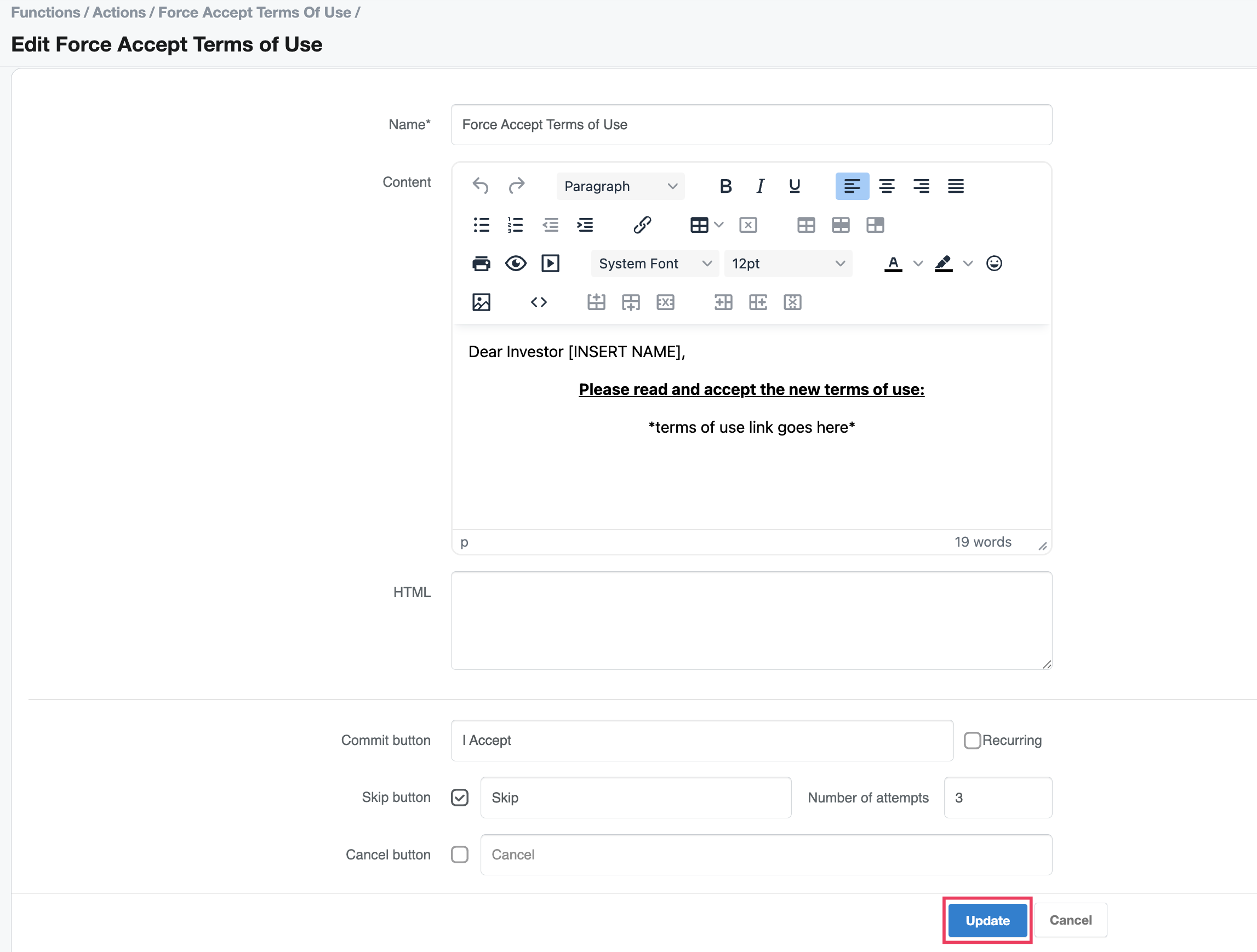Open the source code view icon

tap(538, 302)
